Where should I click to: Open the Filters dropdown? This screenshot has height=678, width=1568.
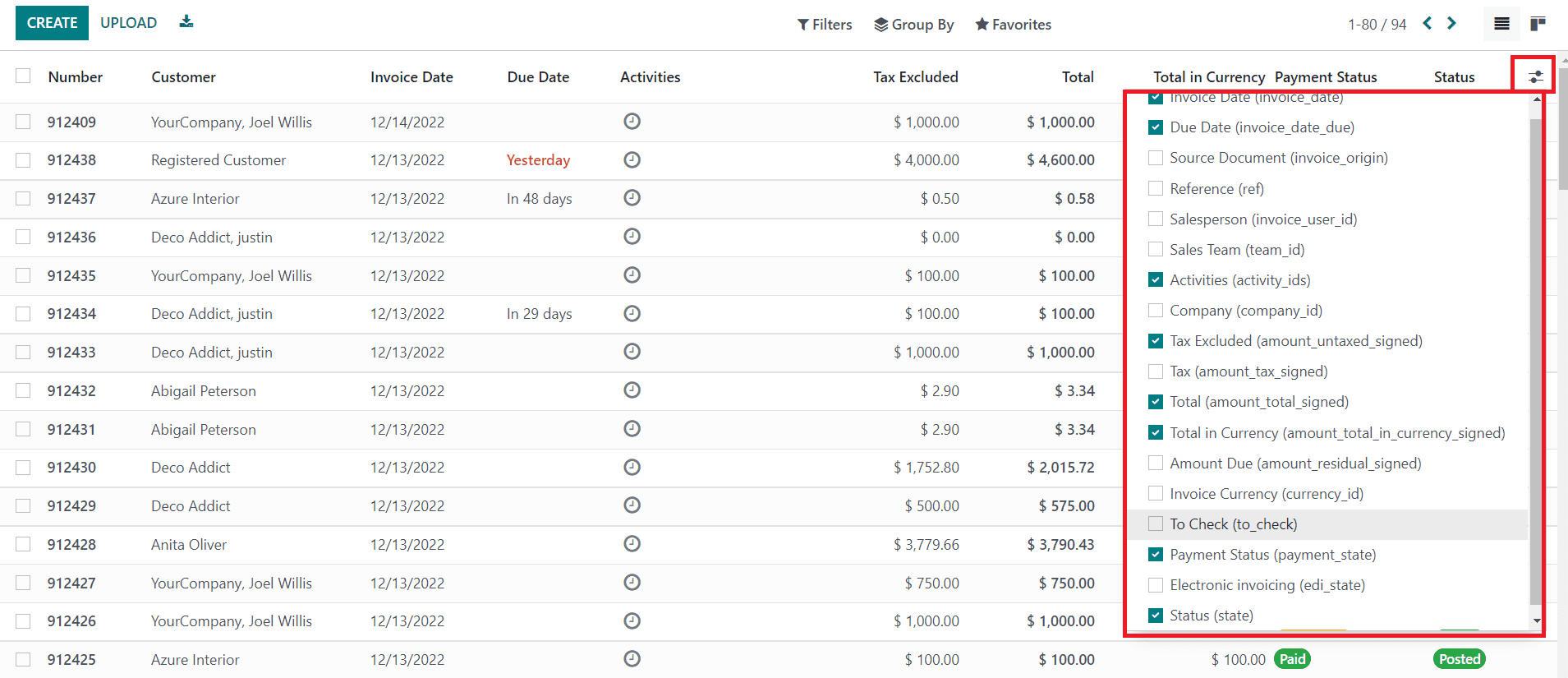pos(825,25)
